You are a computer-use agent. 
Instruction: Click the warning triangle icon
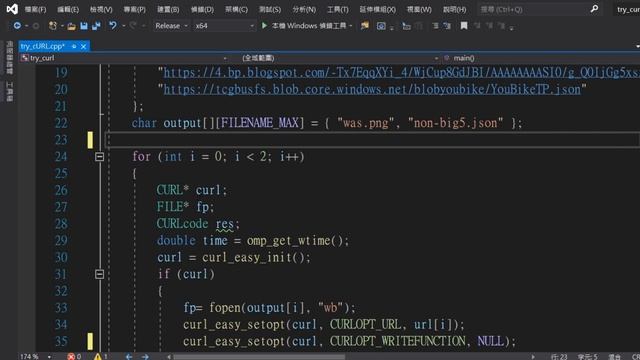(x=98, y=356)
